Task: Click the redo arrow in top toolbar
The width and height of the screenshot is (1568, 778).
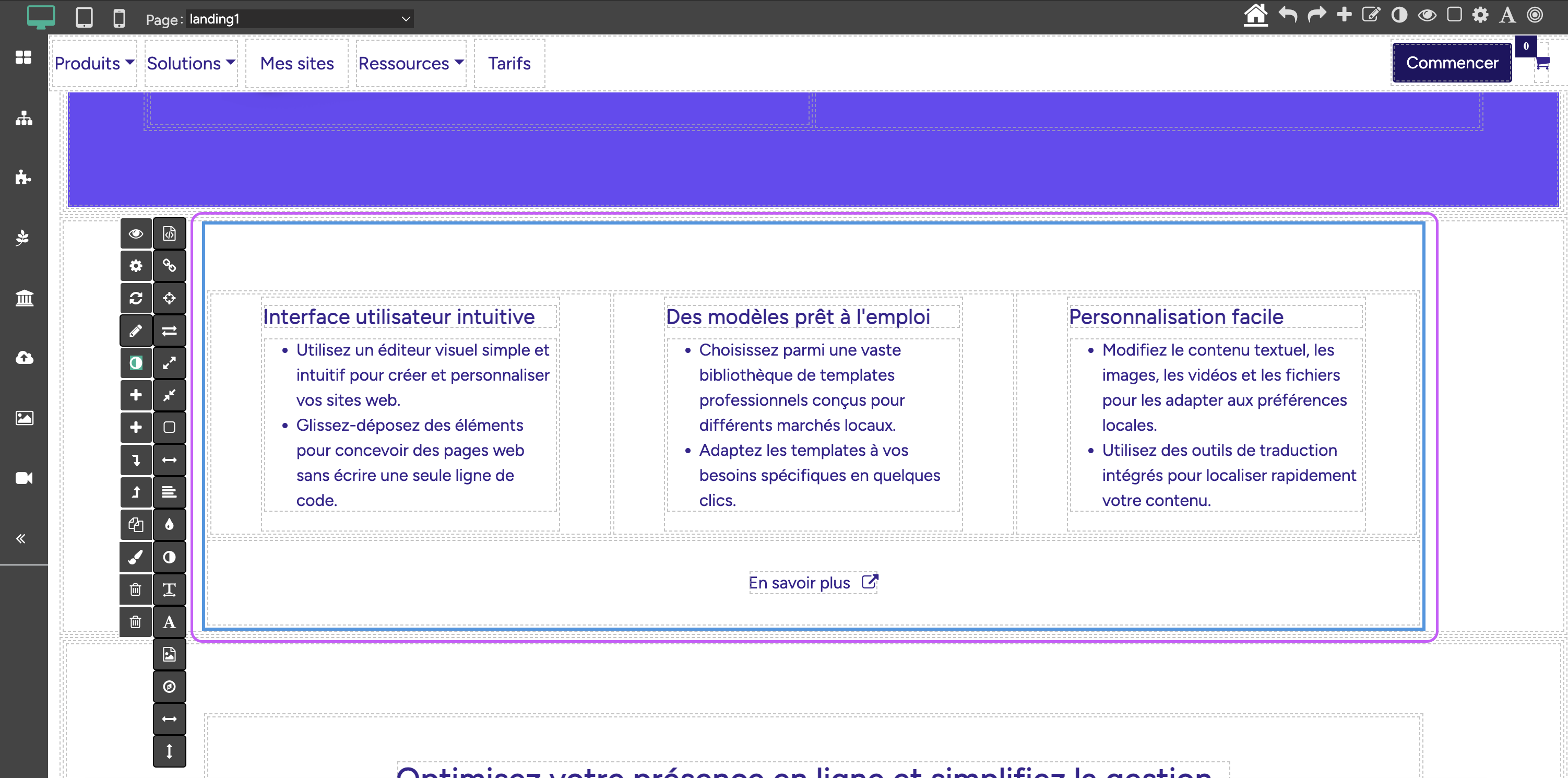Action: pyautogui.click(x=1316, y=15)
